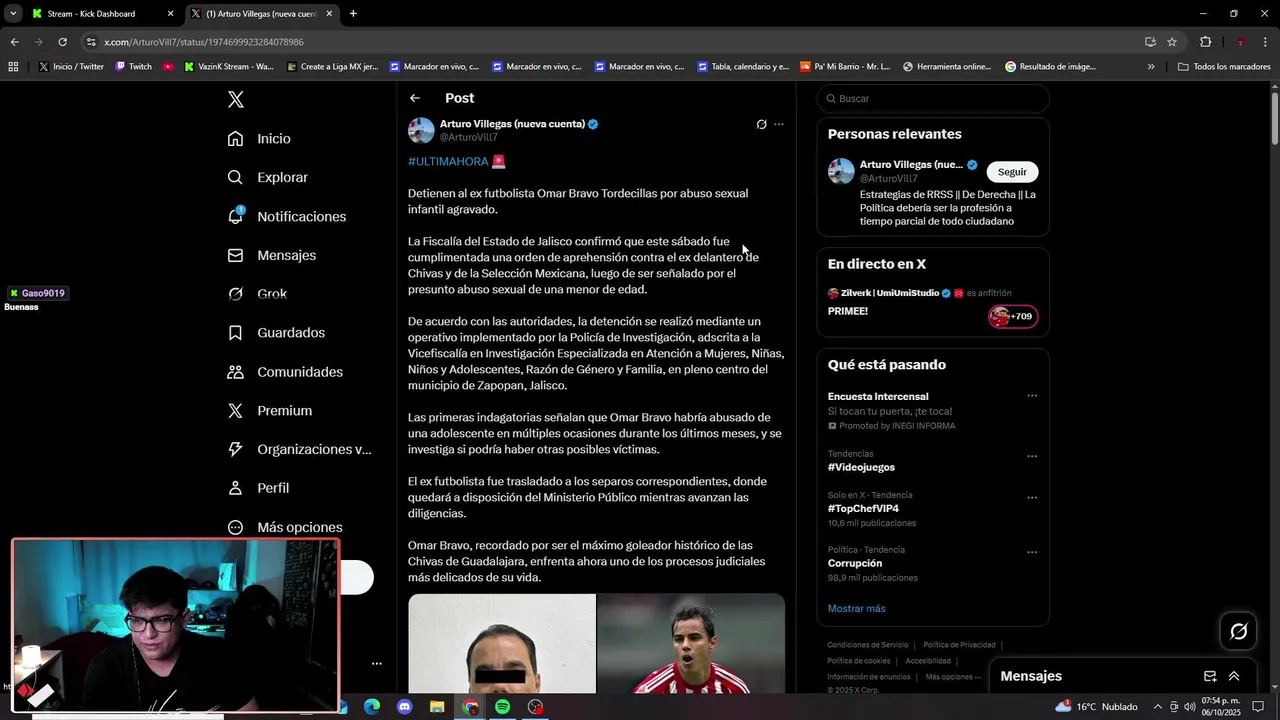The height and width of the screenshot is (720, 1280).
Task: Reload the page in Chrome
Action: pos(62,42)
